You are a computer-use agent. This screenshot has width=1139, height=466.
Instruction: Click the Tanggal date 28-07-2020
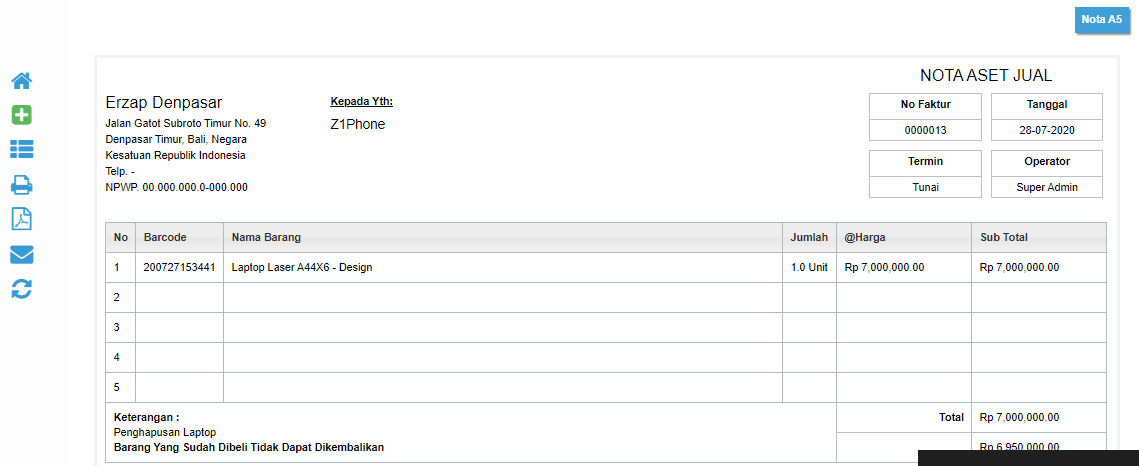point(1047,131)
